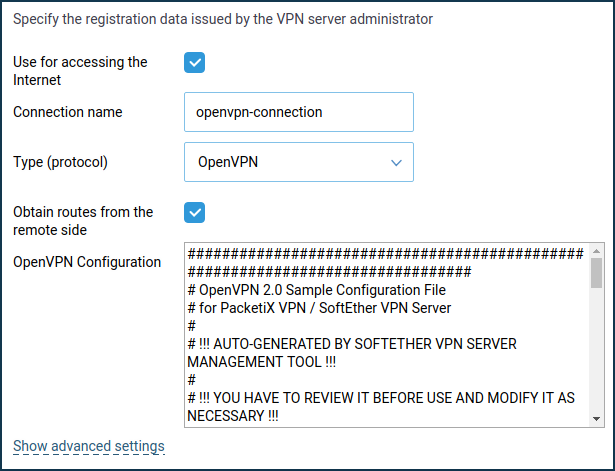
Task: Toggle the "Obtain routes from the remote side" checkbox
Action: 195,213
